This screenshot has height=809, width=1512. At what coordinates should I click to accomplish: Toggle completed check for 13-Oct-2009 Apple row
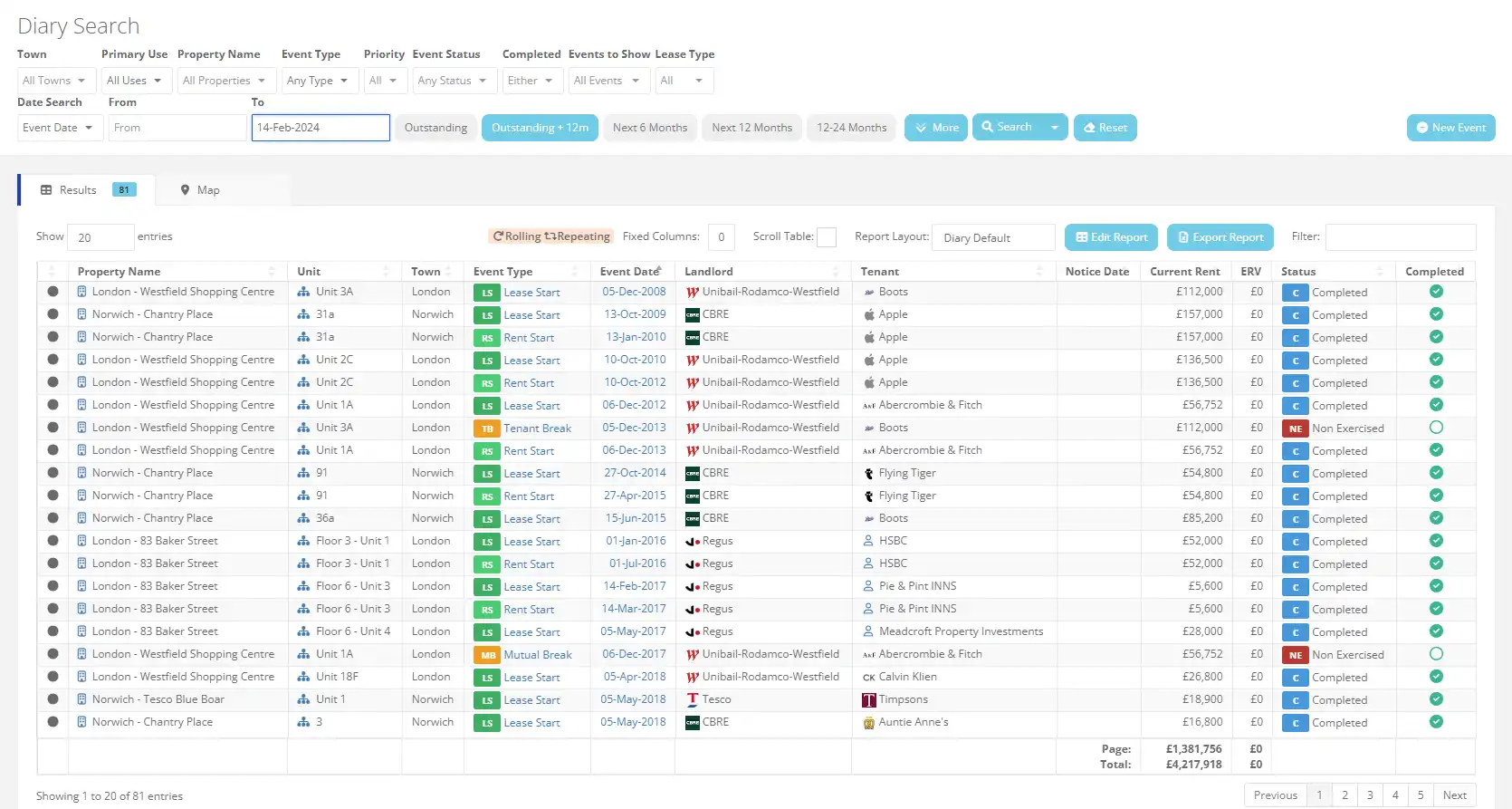(1436, 314)
